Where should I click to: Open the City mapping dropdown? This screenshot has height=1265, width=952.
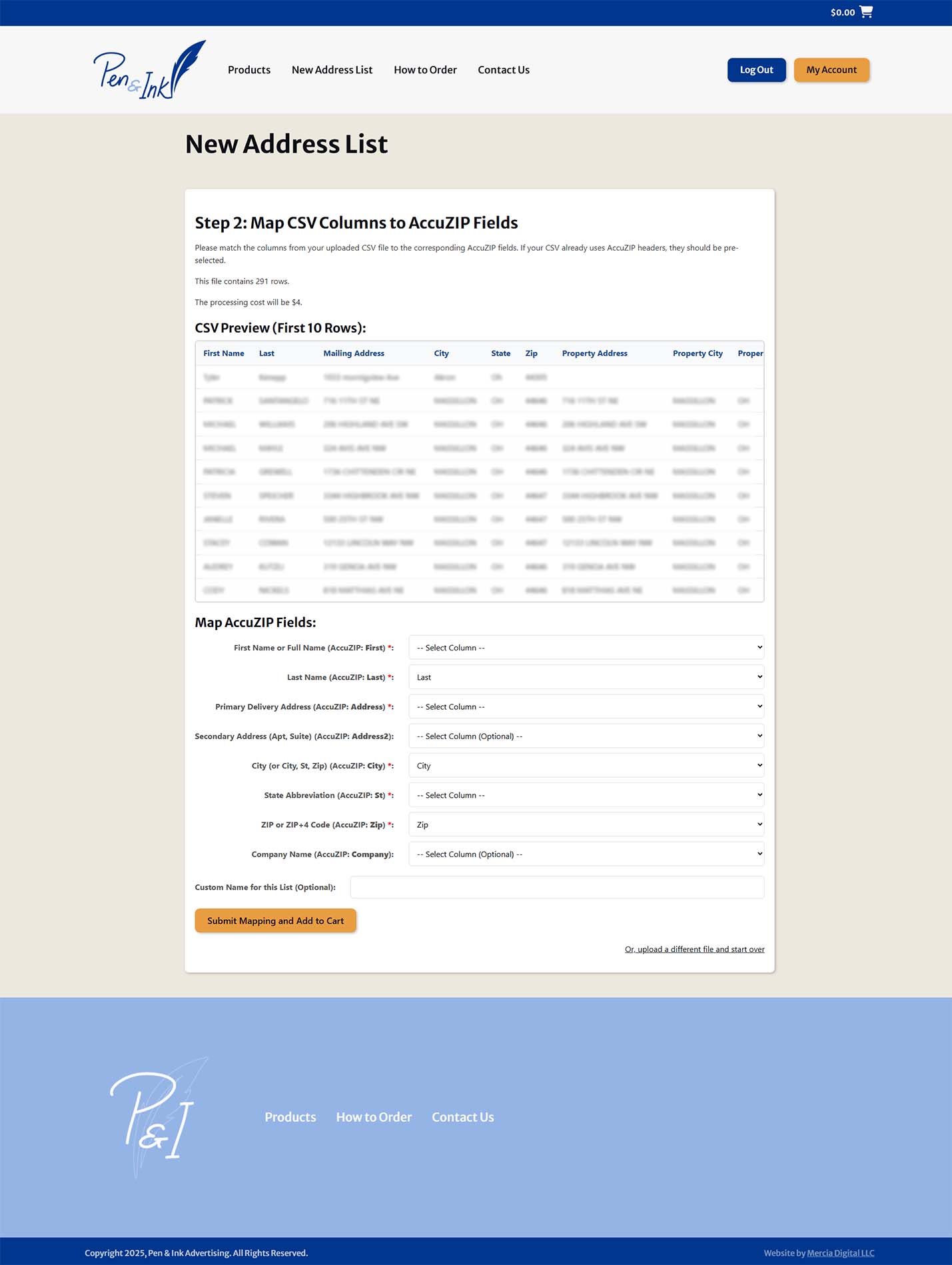click(586, 766)
